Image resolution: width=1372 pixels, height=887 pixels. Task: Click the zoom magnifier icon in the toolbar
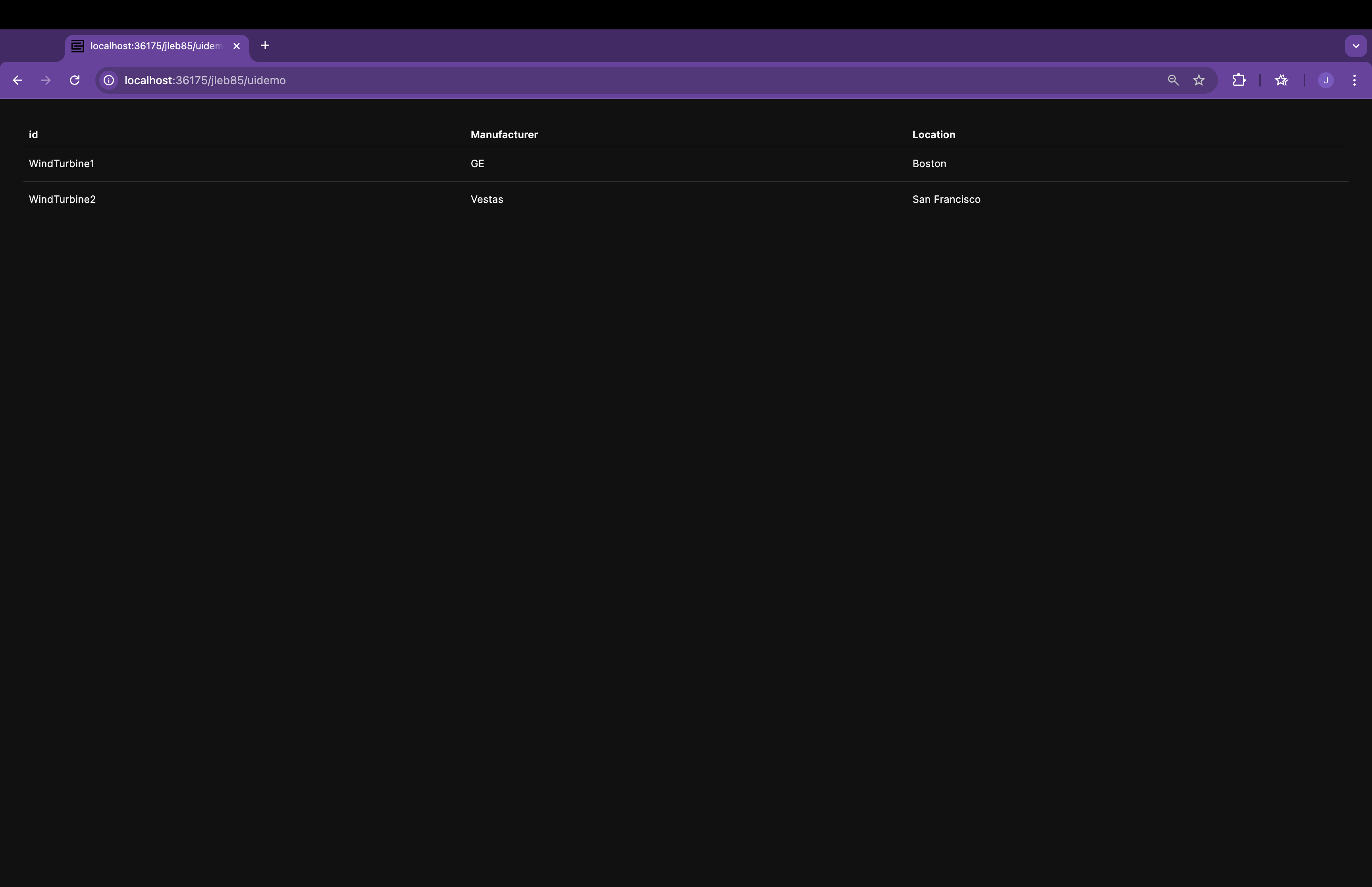coord(1172,80)
